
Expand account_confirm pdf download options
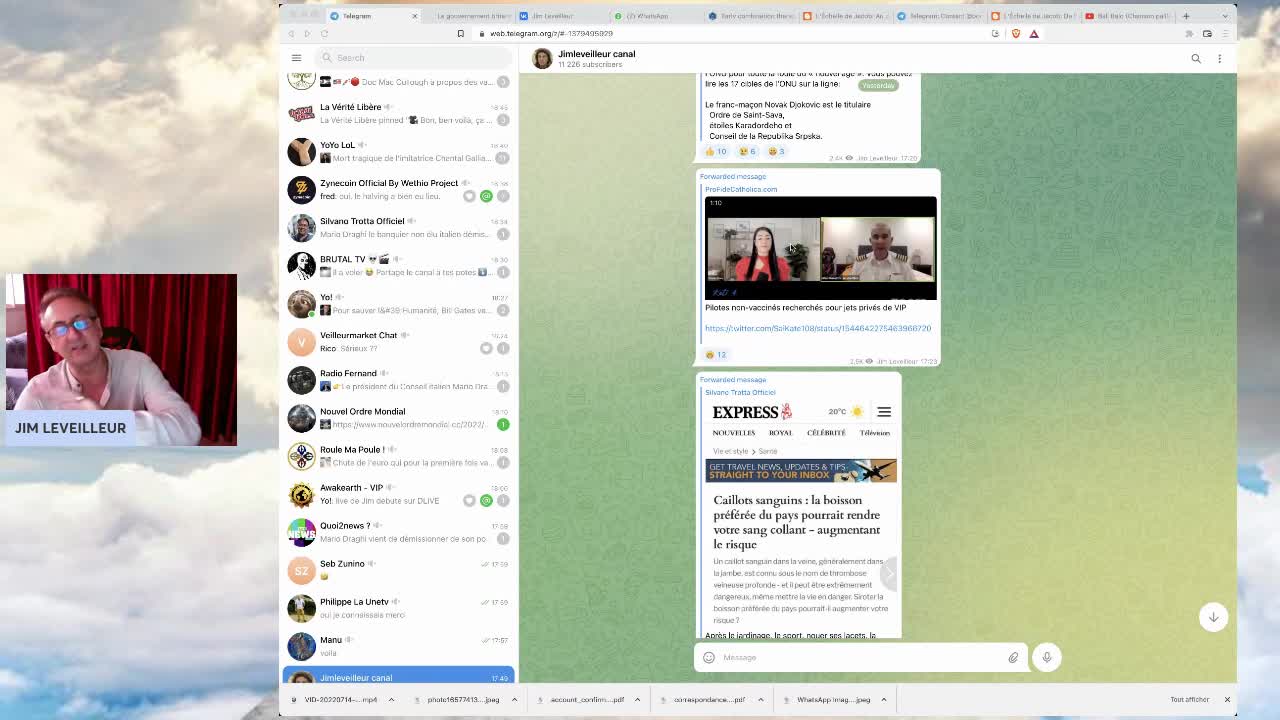click(637, 700)
